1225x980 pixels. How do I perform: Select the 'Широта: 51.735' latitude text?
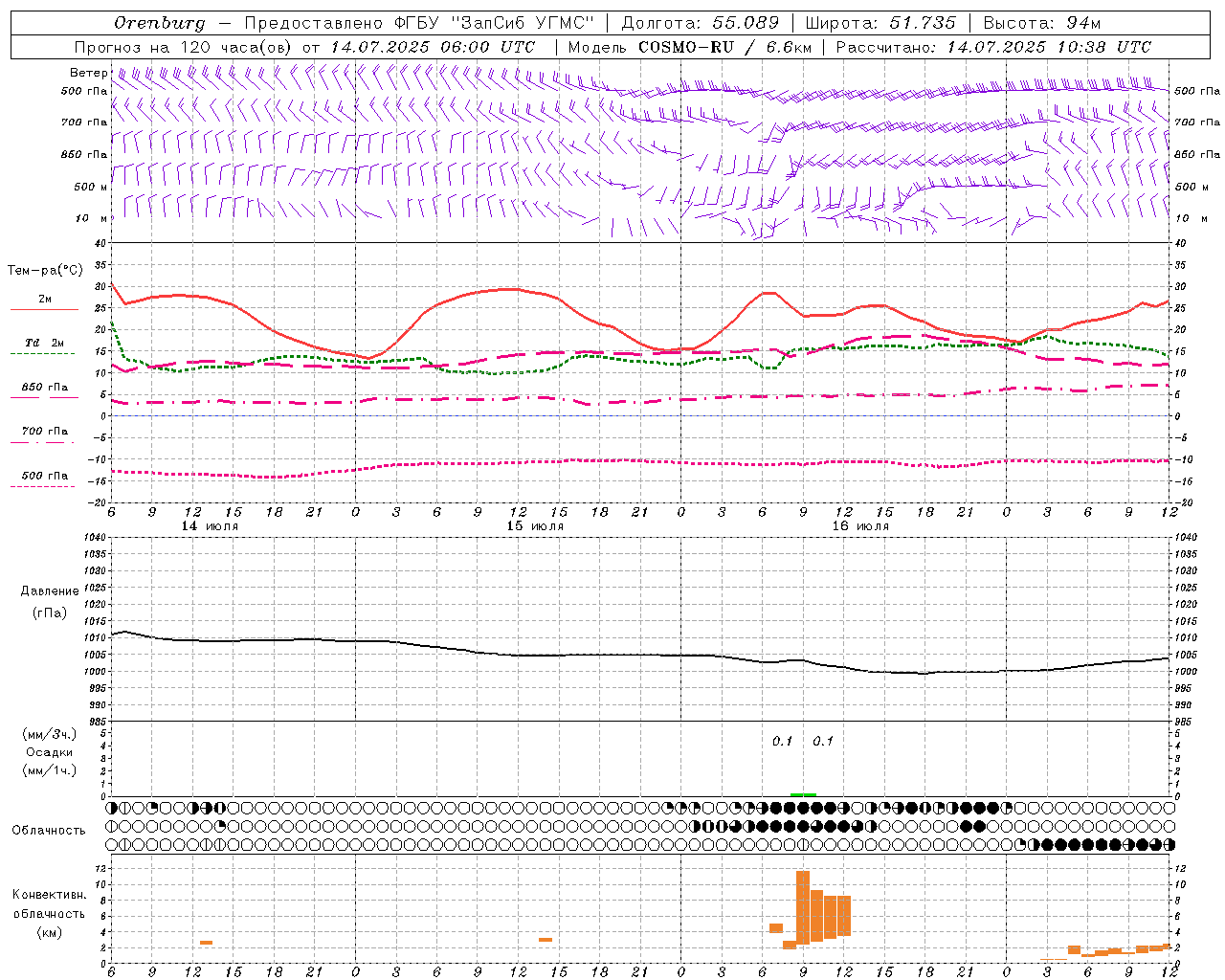[x=880, y=23]
